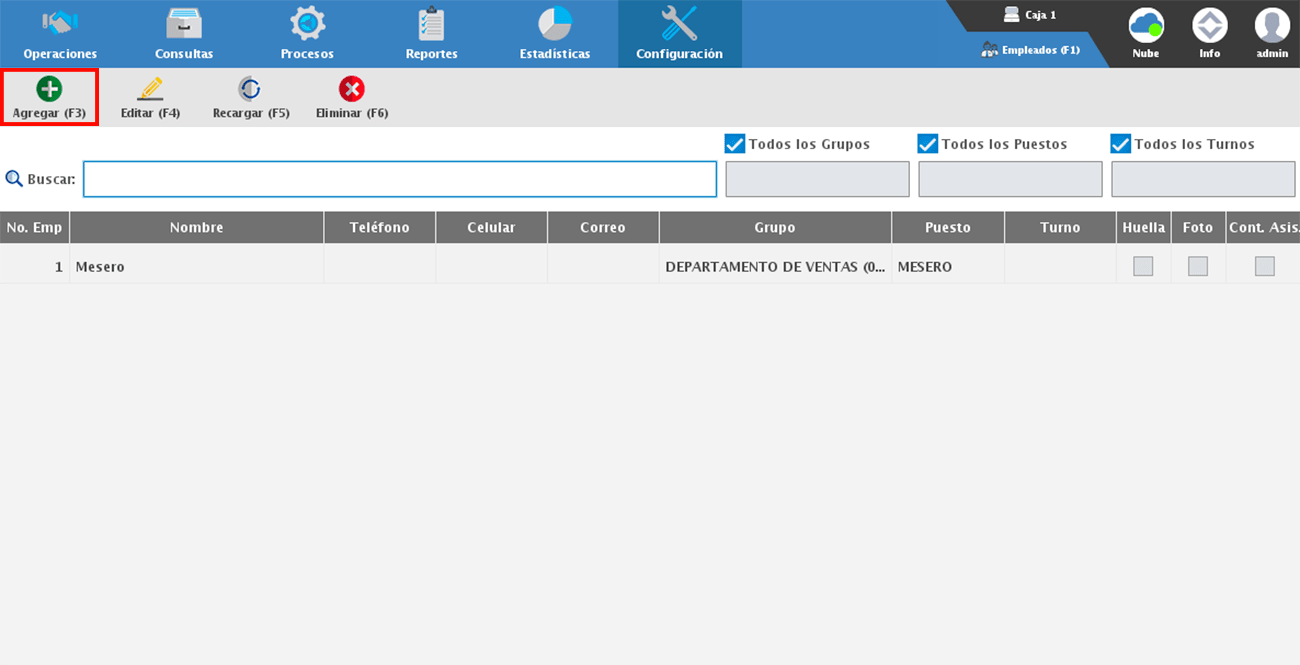Open the Puestos filter dropdown box
This screenshot has width=1300, height=665.
pyautogui.click(x=1010, y=179)
